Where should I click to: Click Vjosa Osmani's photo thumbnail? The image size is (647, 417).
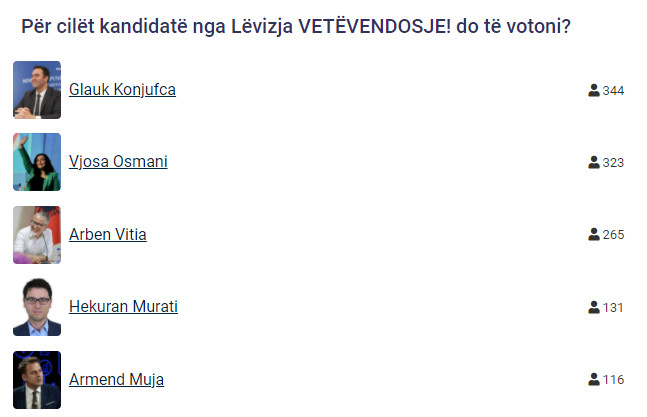(x=37, y=162)
